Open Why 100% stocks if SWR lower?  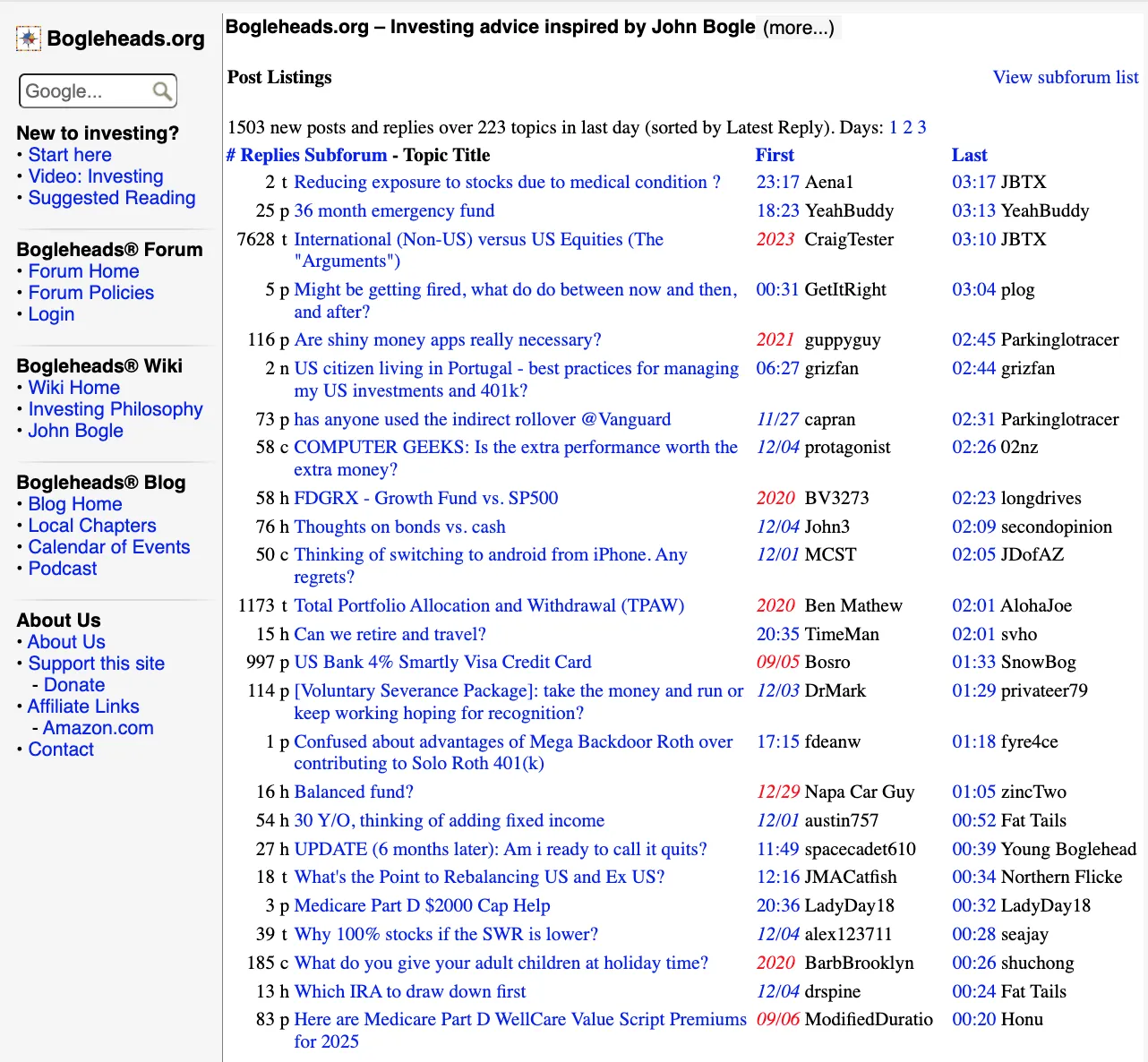[446, 934]
